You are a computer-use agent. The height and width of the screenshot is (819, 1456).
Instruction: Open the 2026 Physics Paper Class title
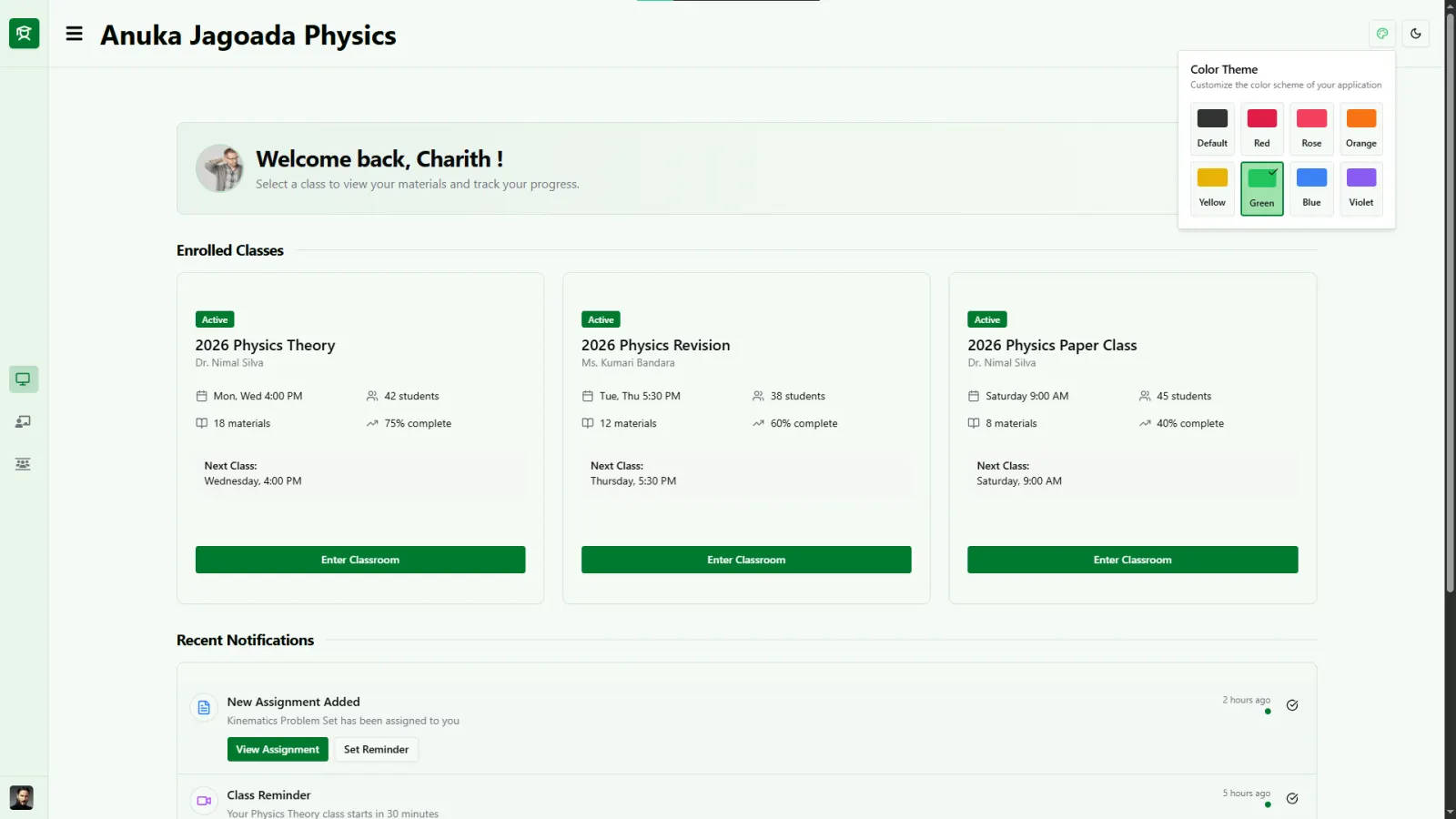pos(1052,345)
